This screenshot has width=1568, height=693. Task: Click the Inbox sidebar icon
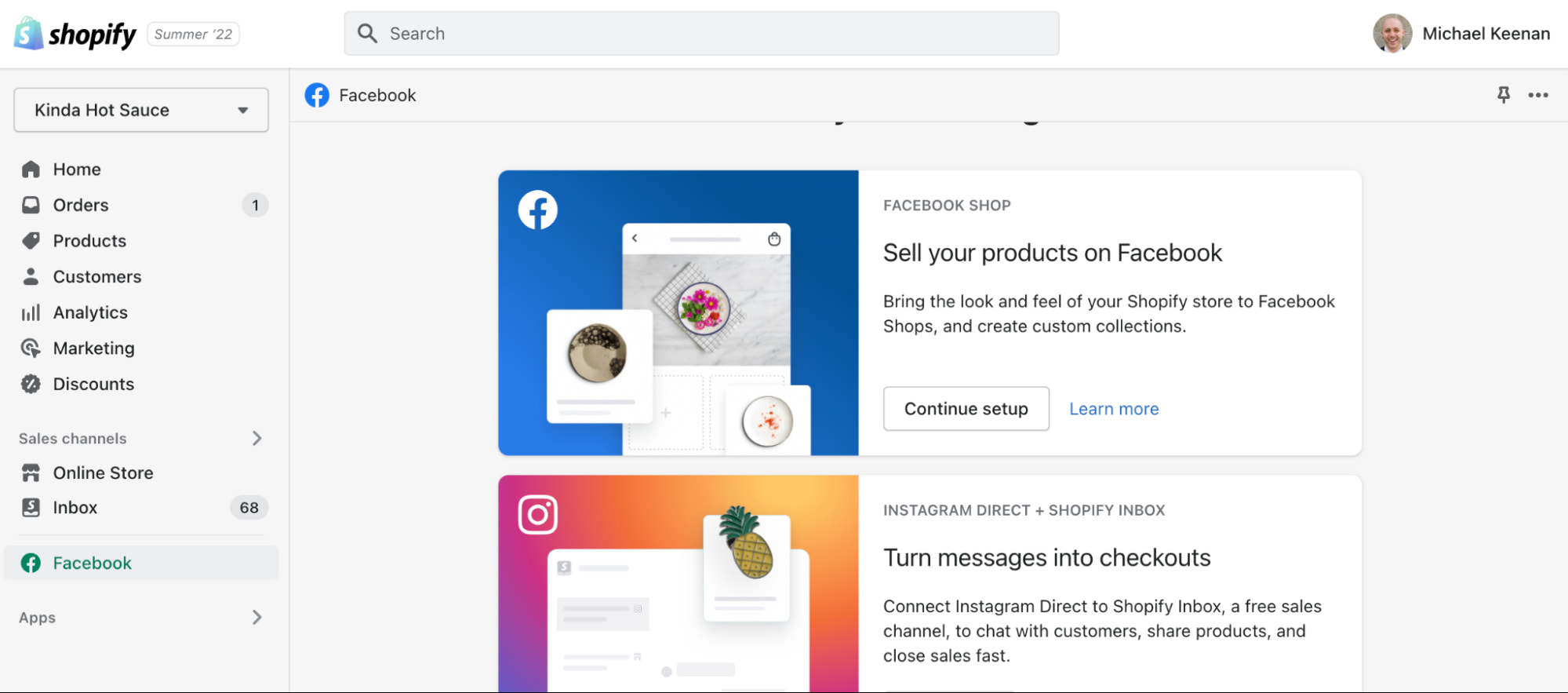point(31,508)
